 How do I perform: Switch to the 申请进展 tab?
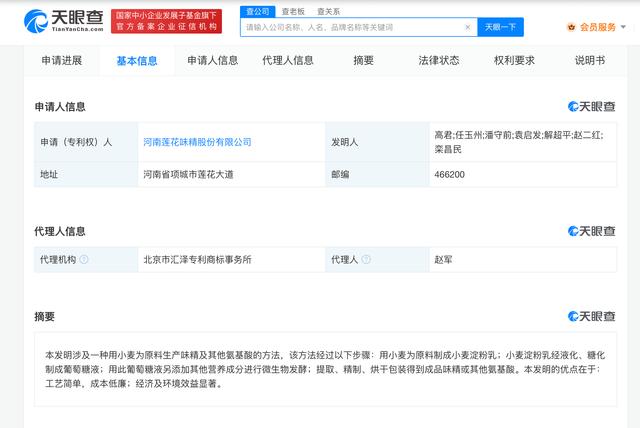(x=62, y=60)
